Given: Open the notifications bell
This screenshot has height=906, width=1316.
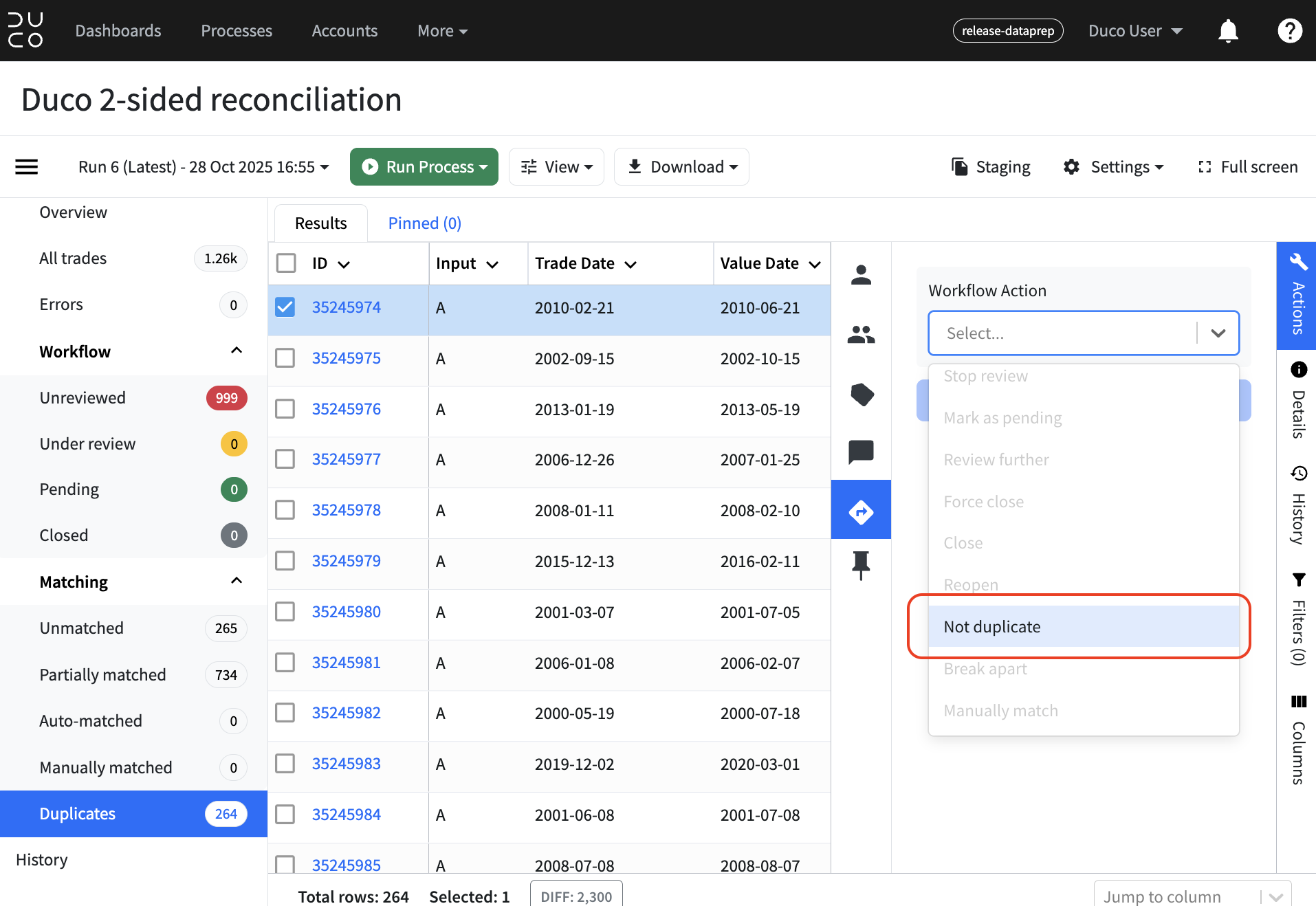Looking at the screenshot, I should point(1228,31).
